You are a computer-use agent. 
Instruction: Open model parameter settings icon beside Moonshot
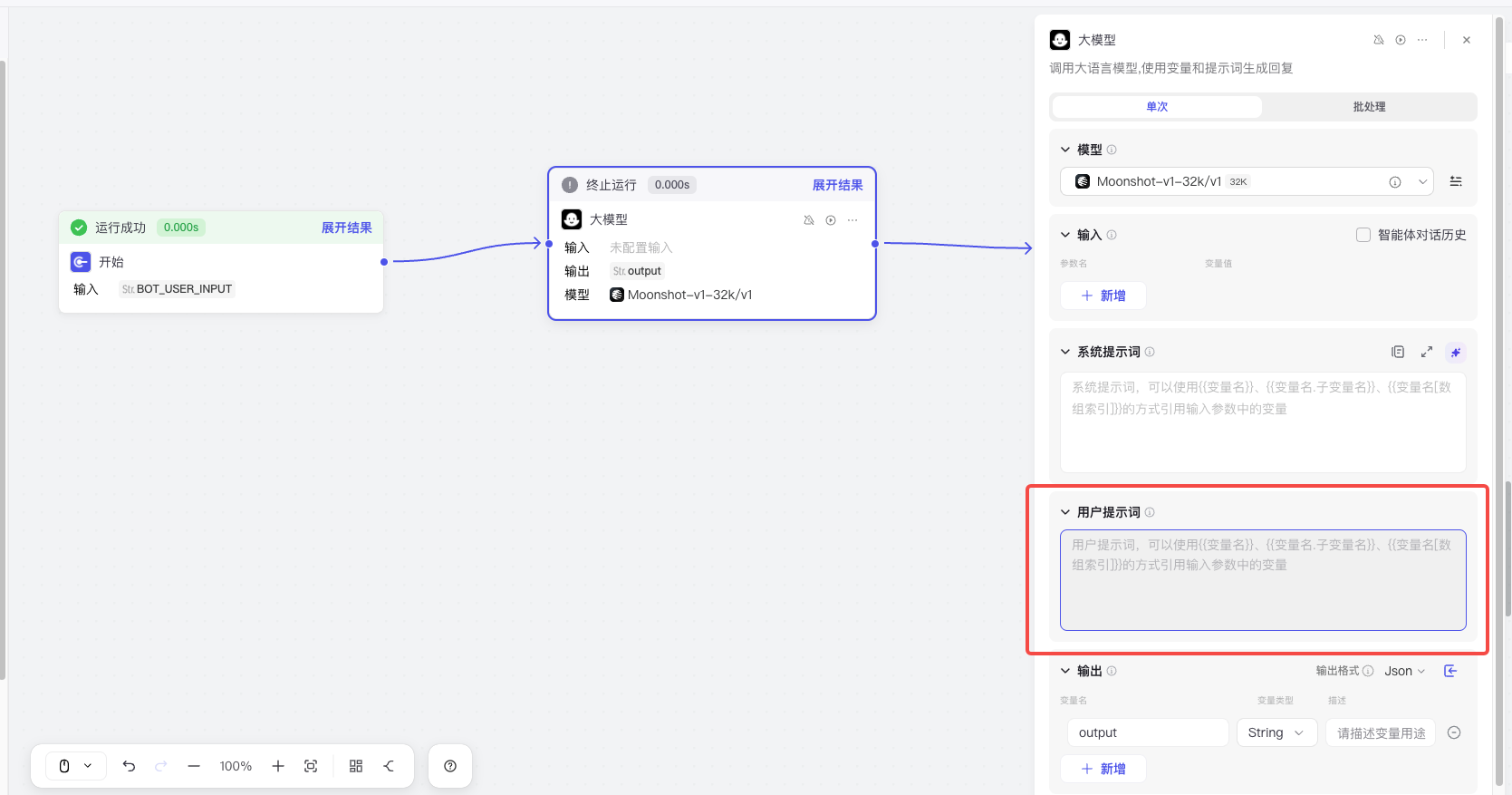point(1456,181)
